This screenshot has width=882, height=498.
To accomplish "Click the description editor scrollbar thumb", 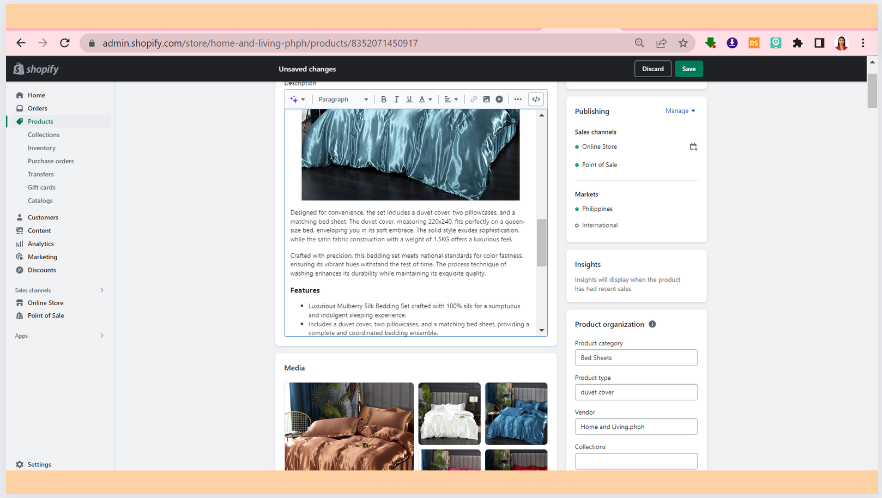I will point(542,242).
